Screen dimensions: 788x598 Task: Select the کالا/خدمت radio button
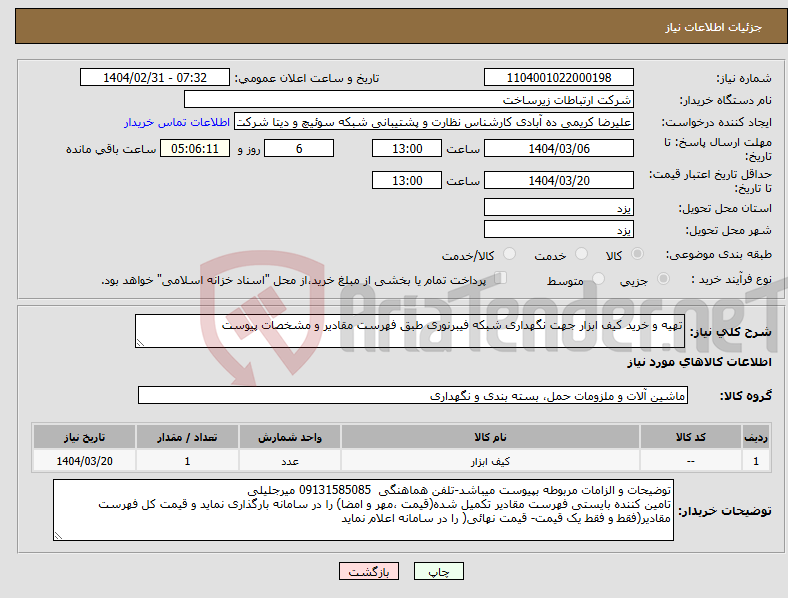[x=509, y=254]
